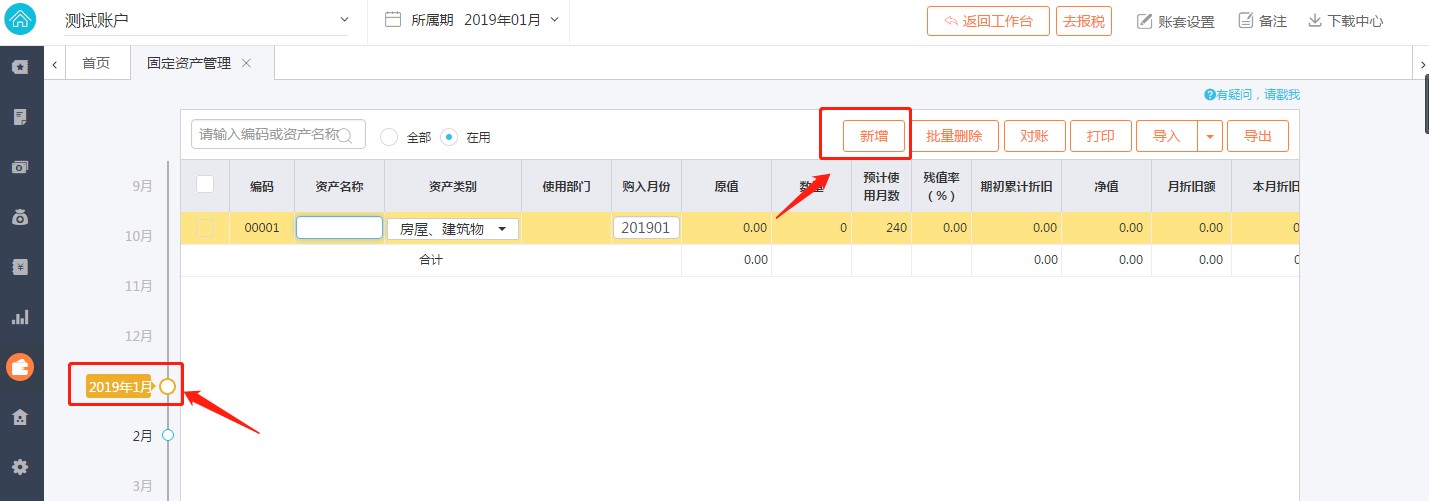The width and height of the screenshot is (1429, 501).
Task: Click the calendar icon beside 所属期
Action: click(x=393, y=19)
